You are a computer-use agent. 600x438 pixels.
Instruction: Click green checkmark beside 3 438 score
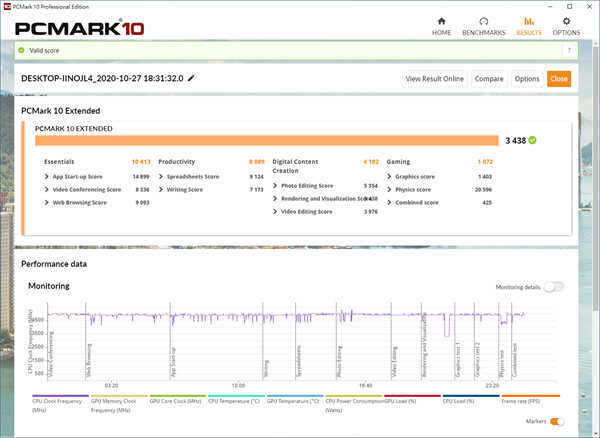coord(532,140)
